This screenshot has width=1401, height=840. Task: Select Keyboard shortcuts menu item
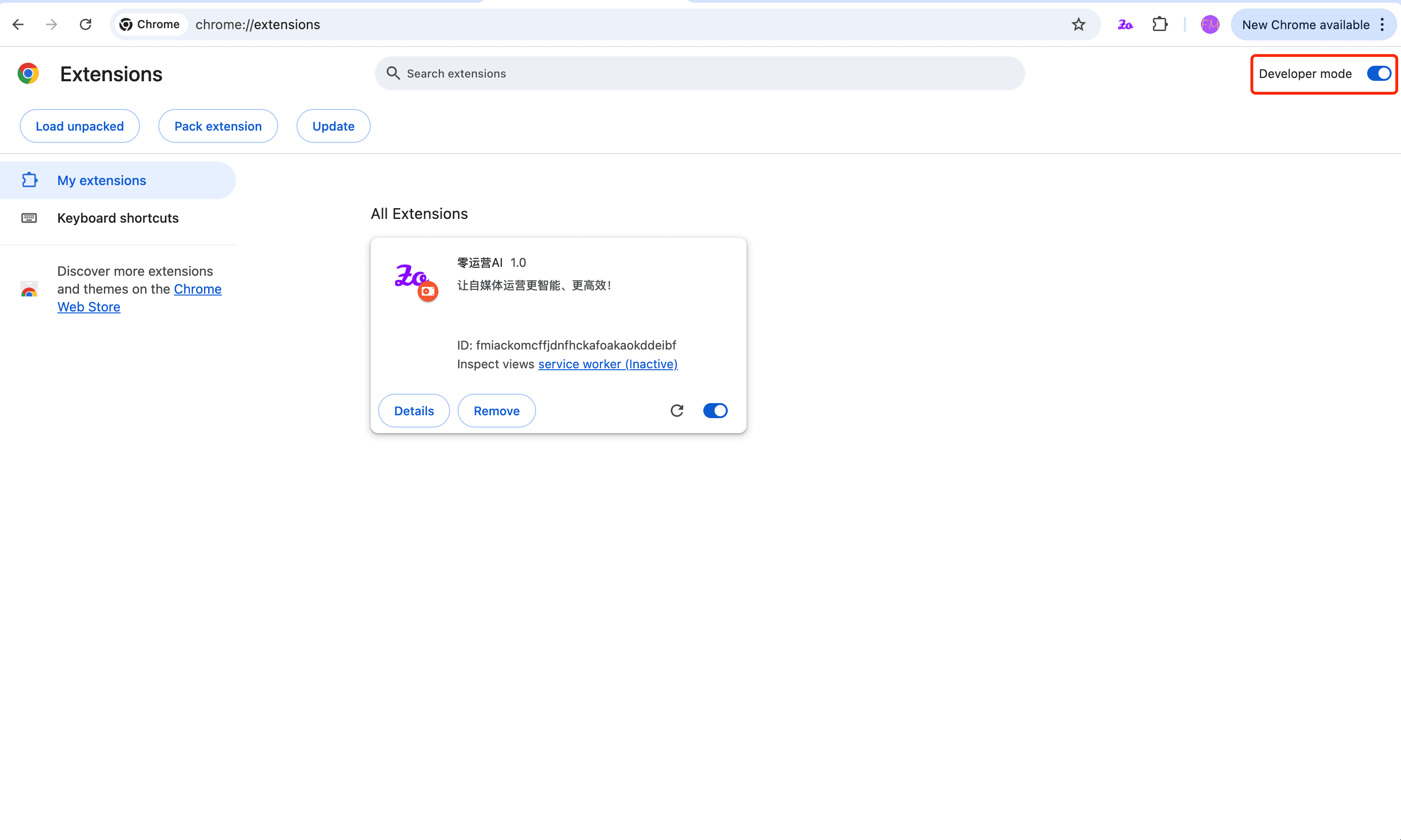tap(117, 217)
